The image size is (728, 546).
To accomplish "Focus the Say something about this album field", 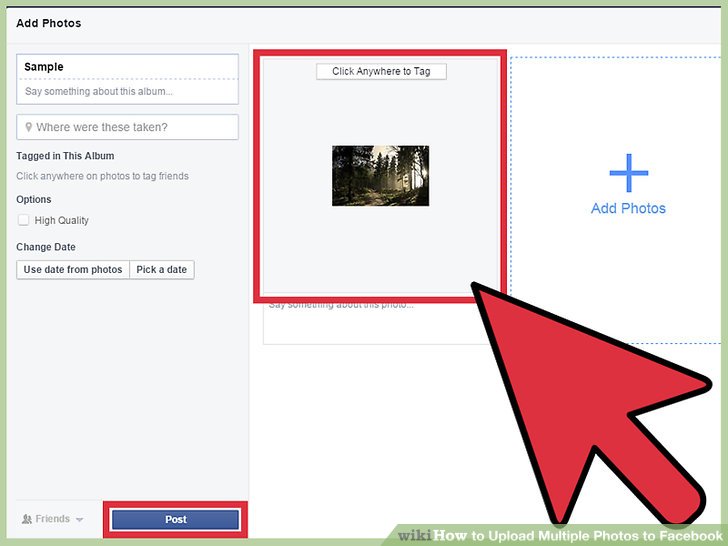I will click(x=127, y=91).
